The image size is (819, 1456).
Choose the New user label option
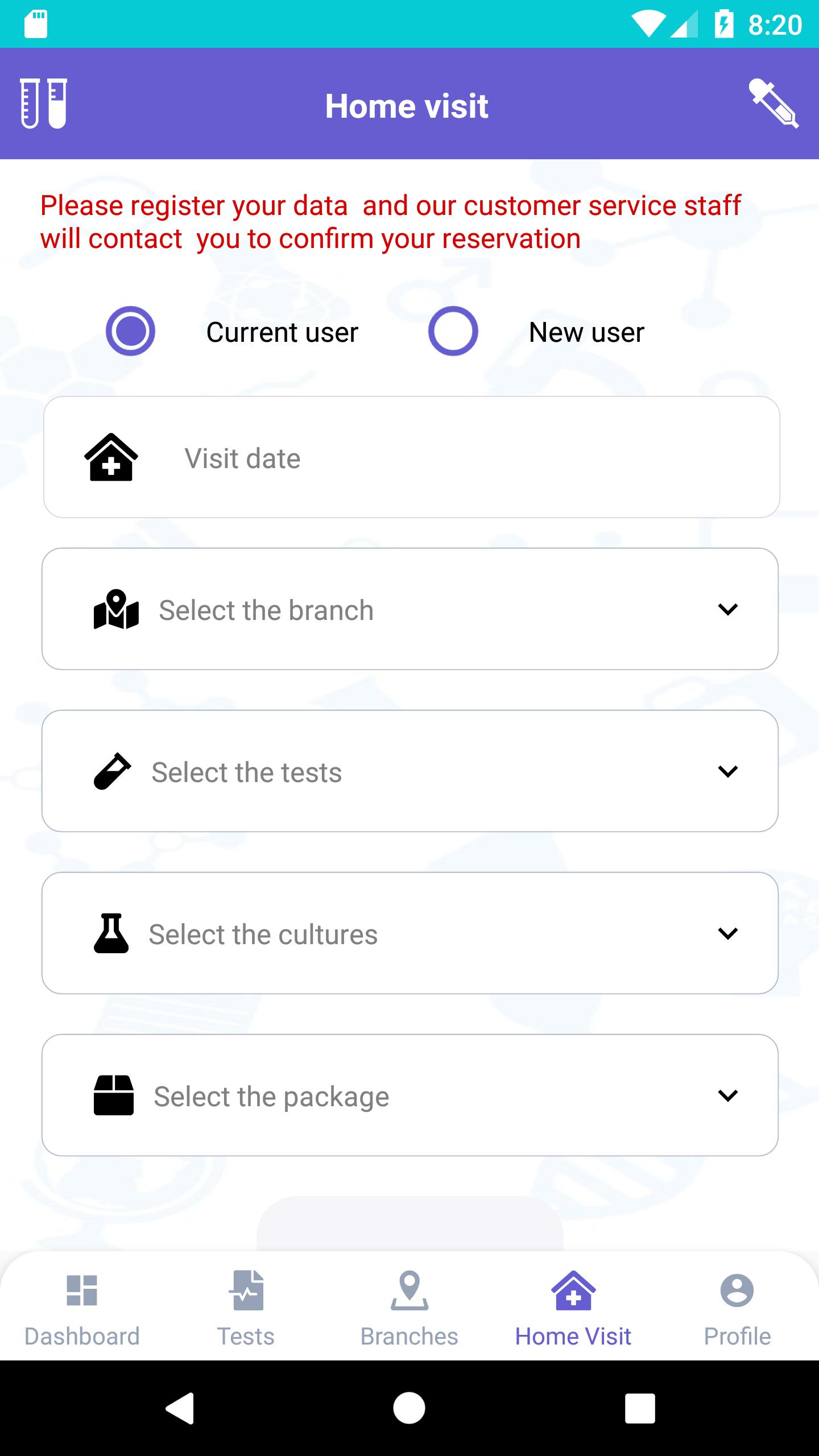[x=586, y=332]
